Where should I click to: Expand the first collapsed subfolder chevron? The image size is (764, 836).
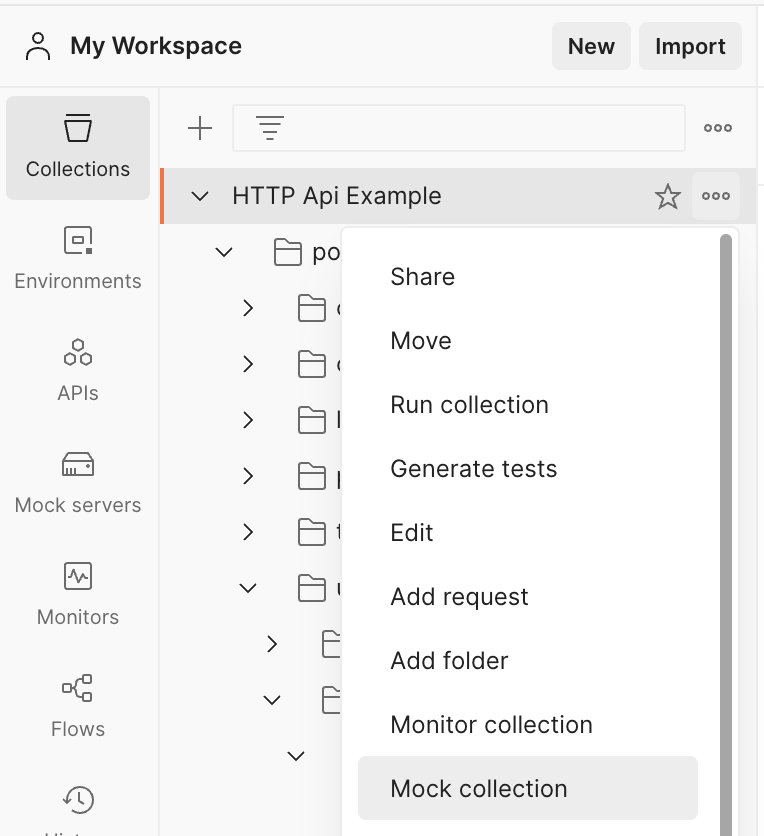click(248, 309)
